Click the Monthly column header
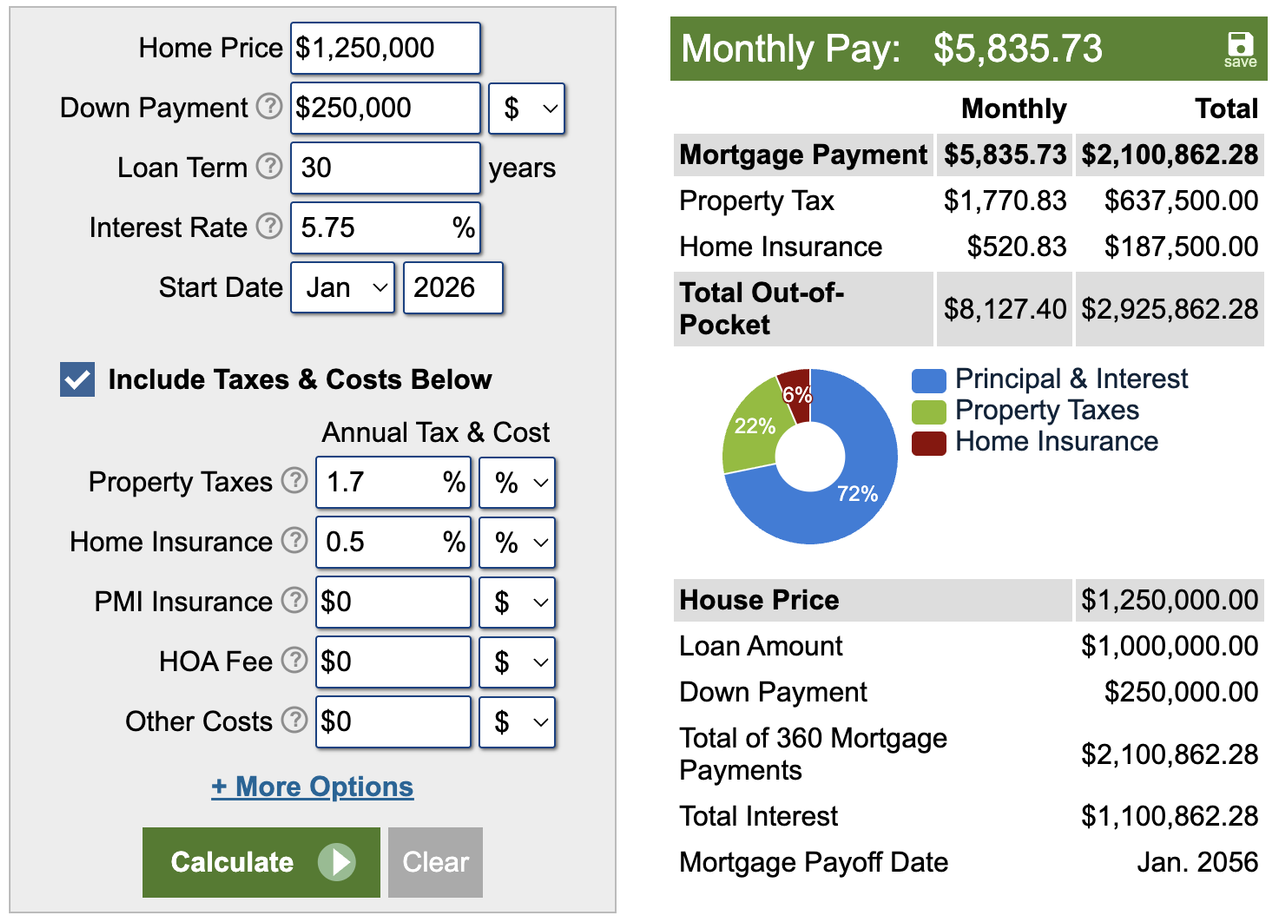The image size is (1280, 922). [x=1013, y=109]
